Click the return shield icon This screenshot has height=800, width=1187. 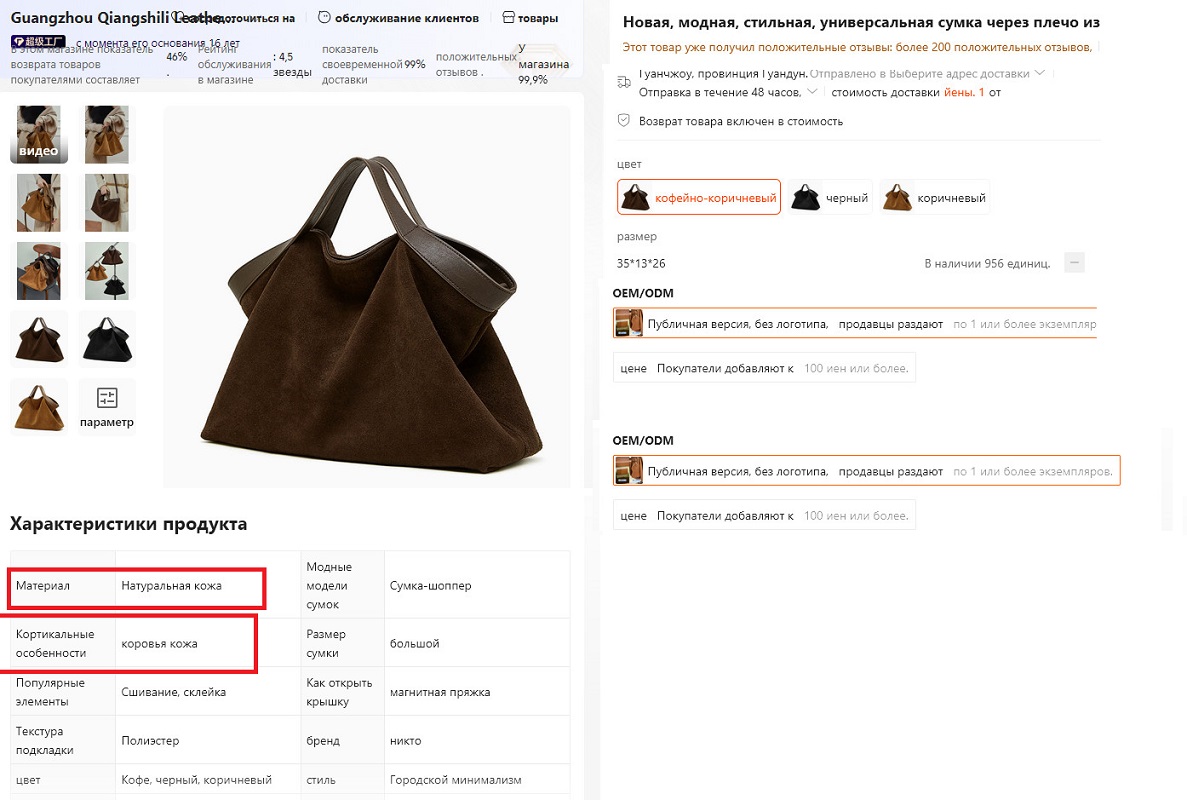(x=624, y=120)
